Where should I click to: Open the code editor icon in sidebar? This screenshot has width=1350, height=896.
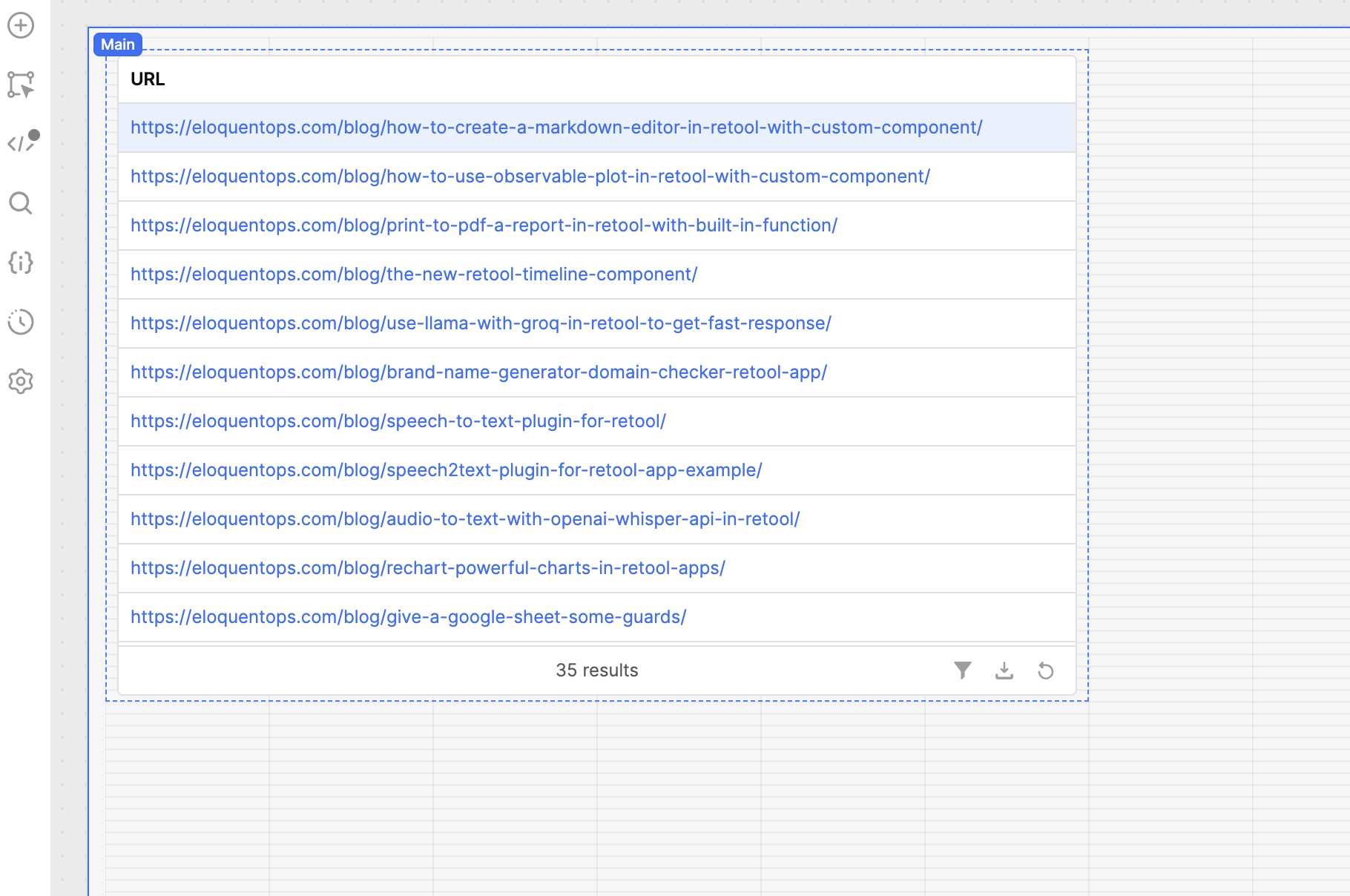click(x=22, y=143)
